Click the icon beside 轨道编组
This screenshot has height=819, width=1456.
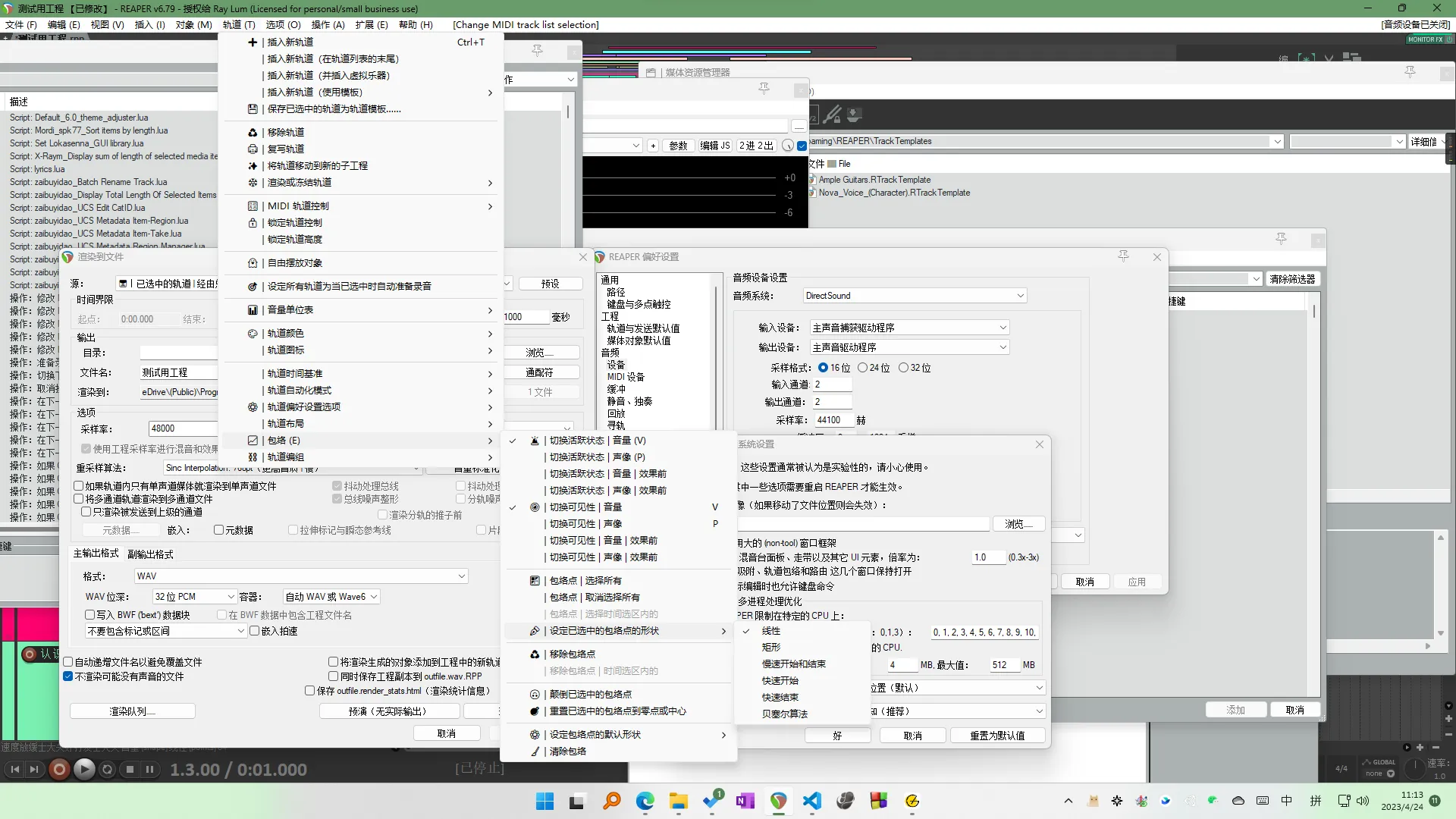tap(253, 457)
